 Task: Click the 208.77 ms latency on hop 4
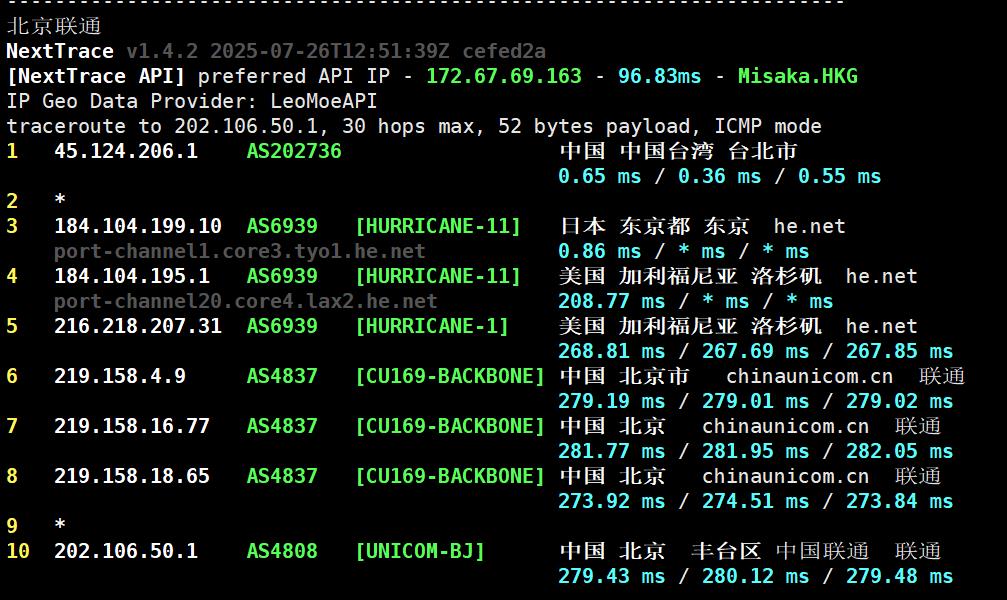[611, 301]
